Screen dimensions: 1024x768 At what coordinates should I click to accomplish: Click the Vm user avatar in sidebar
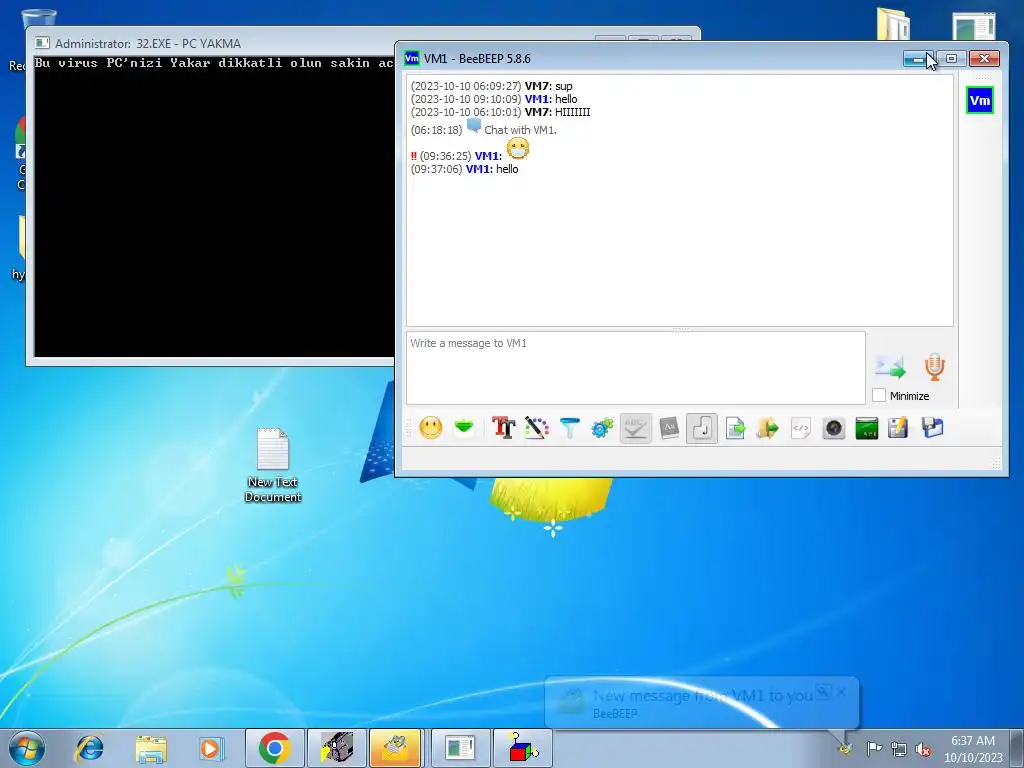980,100
